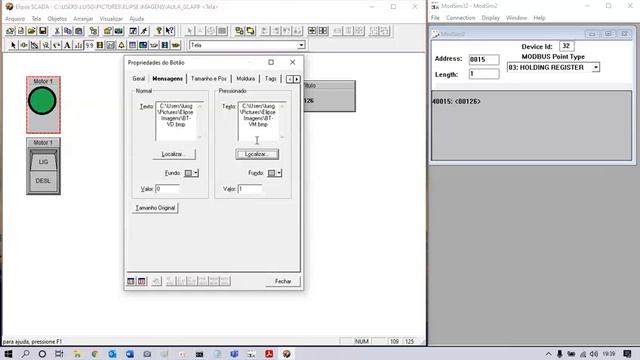Click the yellow Help lightbulb icon

point(159,31)
